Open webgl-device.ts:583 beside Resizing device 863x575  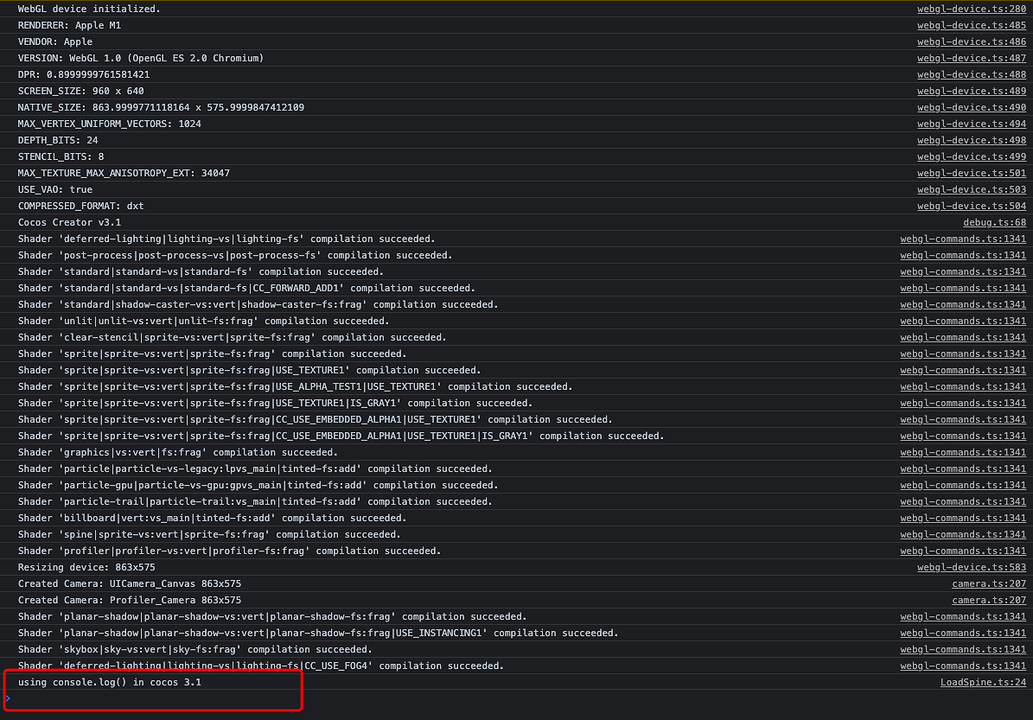[x=971, y=567]
